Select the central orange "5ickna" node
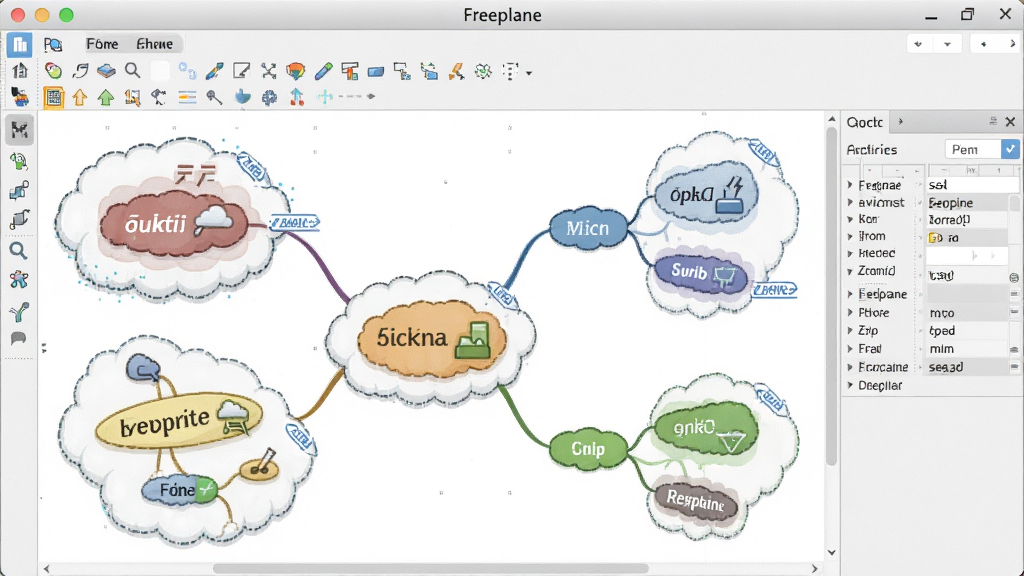This screenshot has height=576, width=1024. tap(432, 338)
